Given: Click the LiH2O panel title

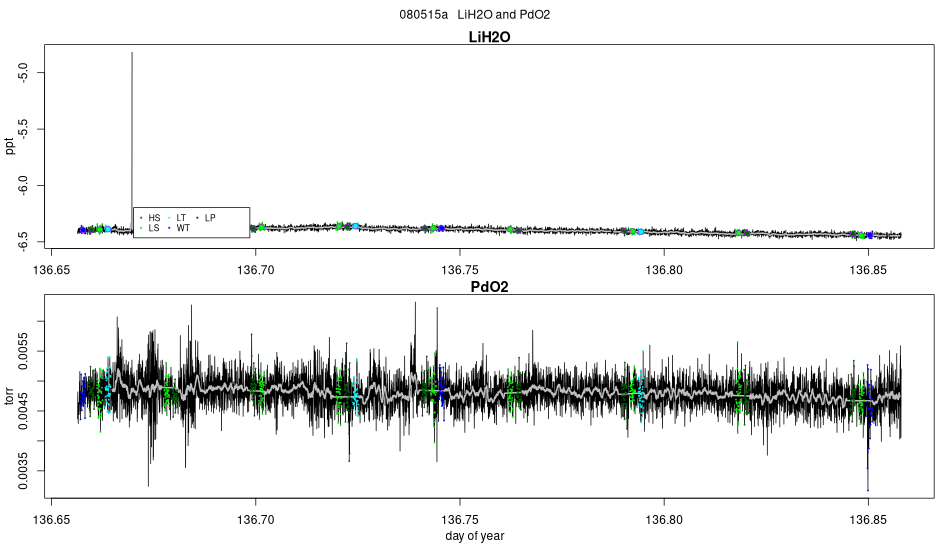Looking at the screenshot, I should tap(490, 37).
